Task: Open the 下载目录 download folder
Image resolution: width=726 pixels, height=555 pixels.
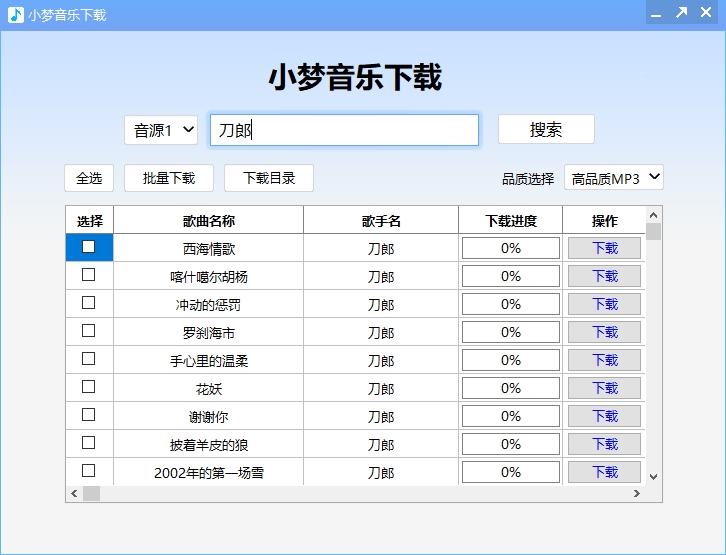Action: point(269,178)
